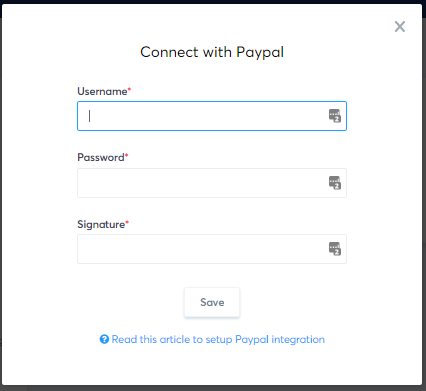
Task: Click the dark backdrop above the dialog
Action: 213,2
